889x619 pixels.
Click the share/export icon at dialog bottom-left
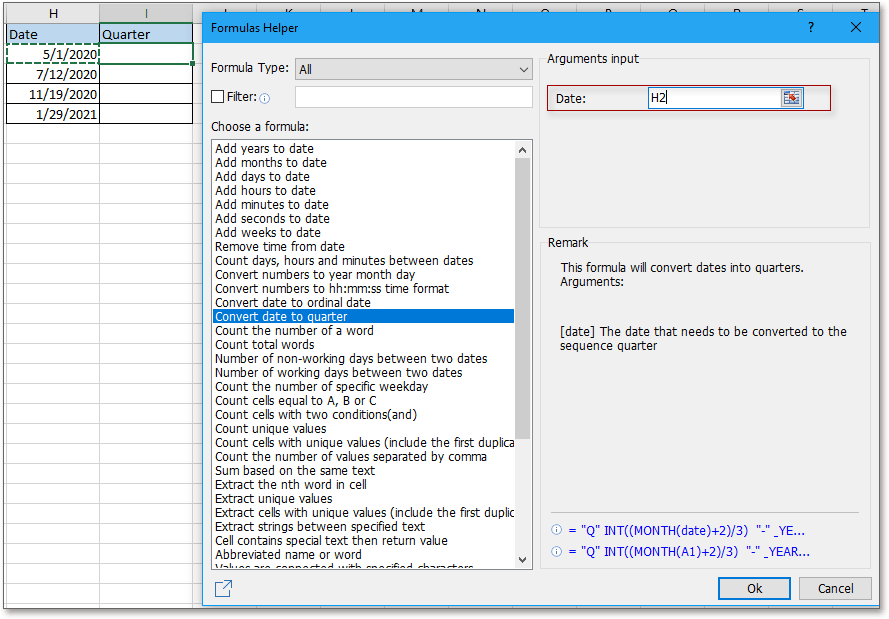tap(224, 589)
